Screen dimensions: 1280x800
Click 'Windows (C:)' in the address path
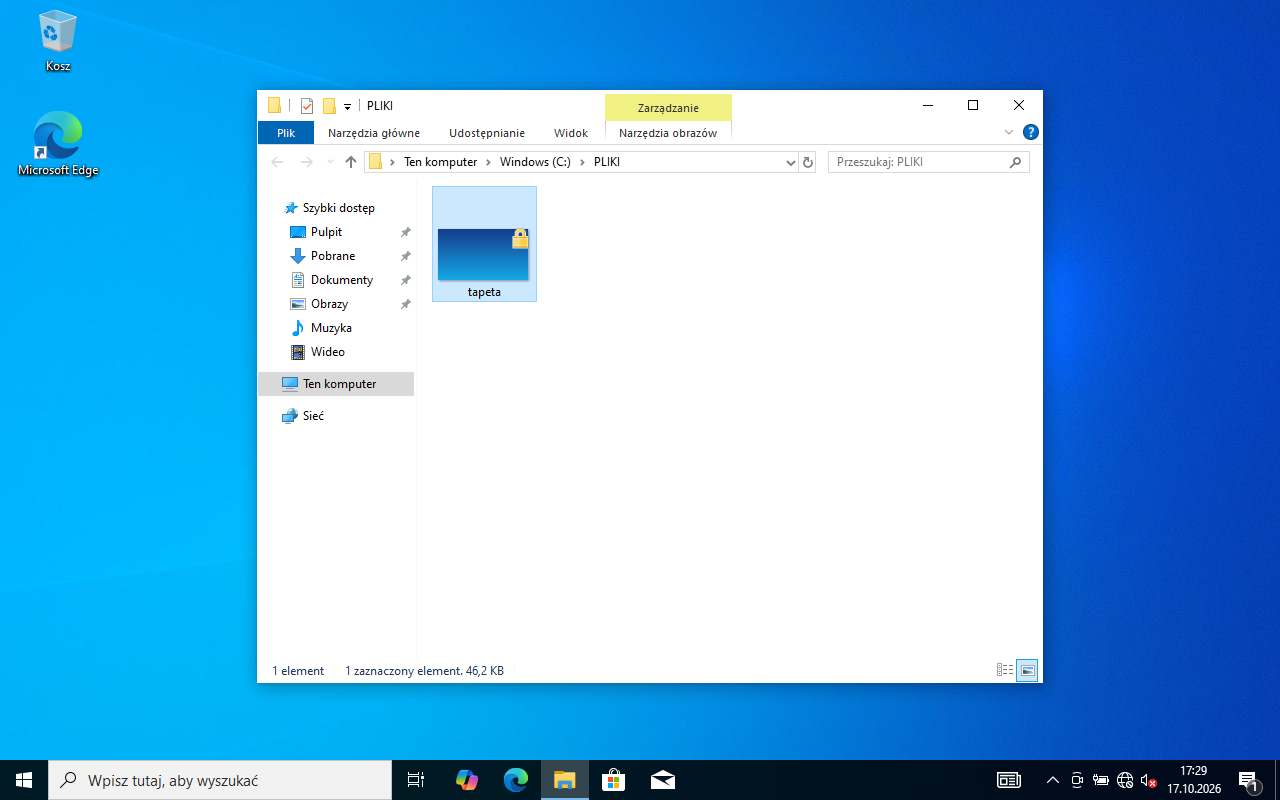coord(535,162)
